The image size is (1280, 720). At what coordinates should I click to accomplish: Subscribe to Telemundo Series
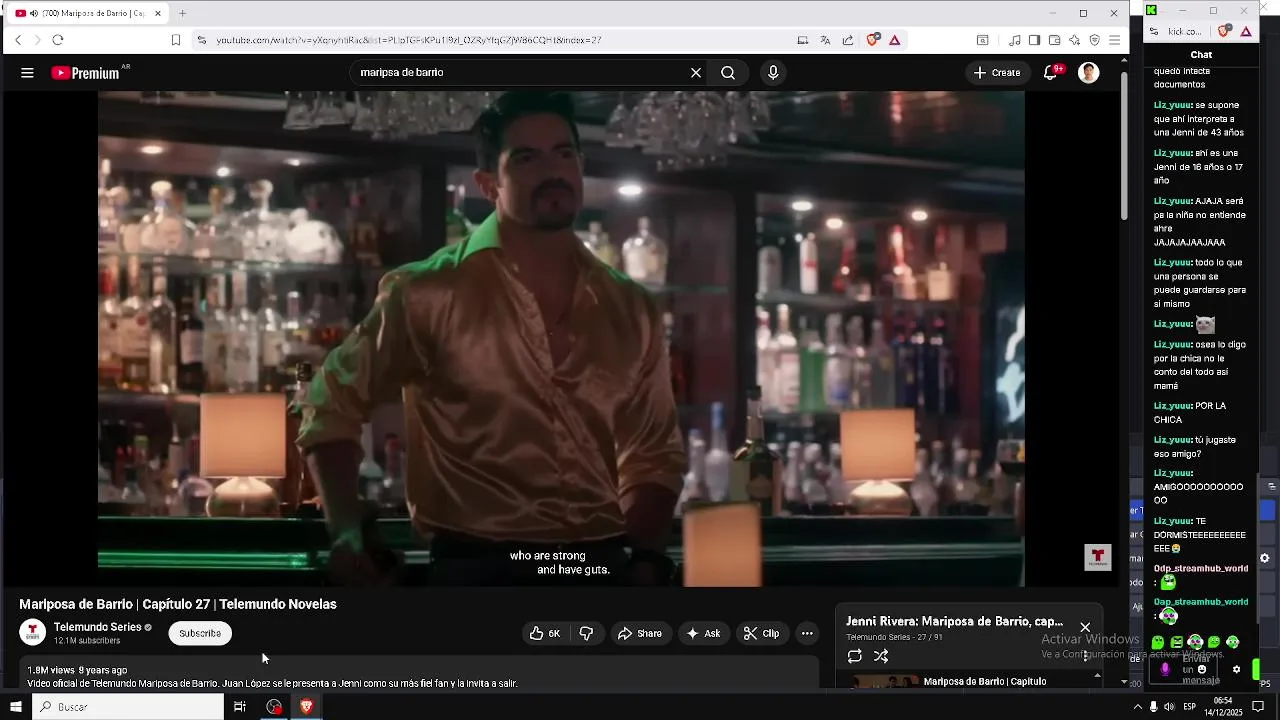[200, 633]
